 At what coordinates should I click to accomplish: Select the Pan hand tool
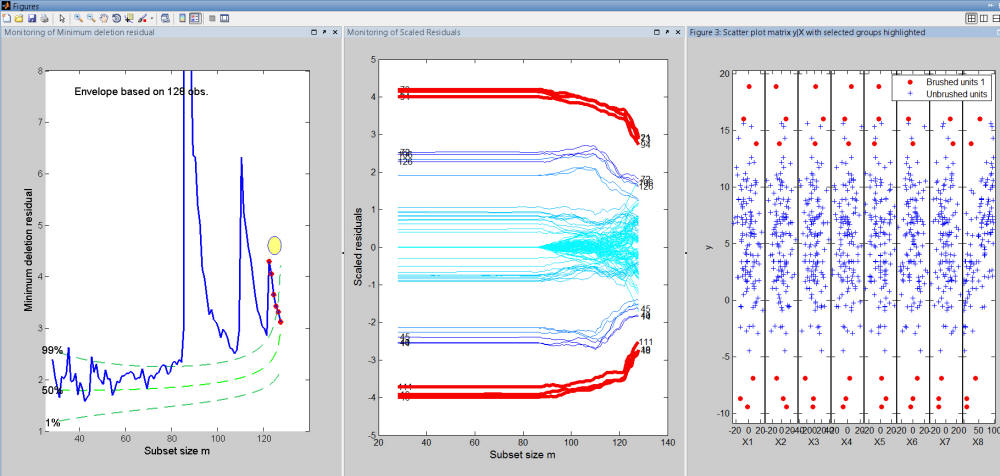[x=102, y=19]
